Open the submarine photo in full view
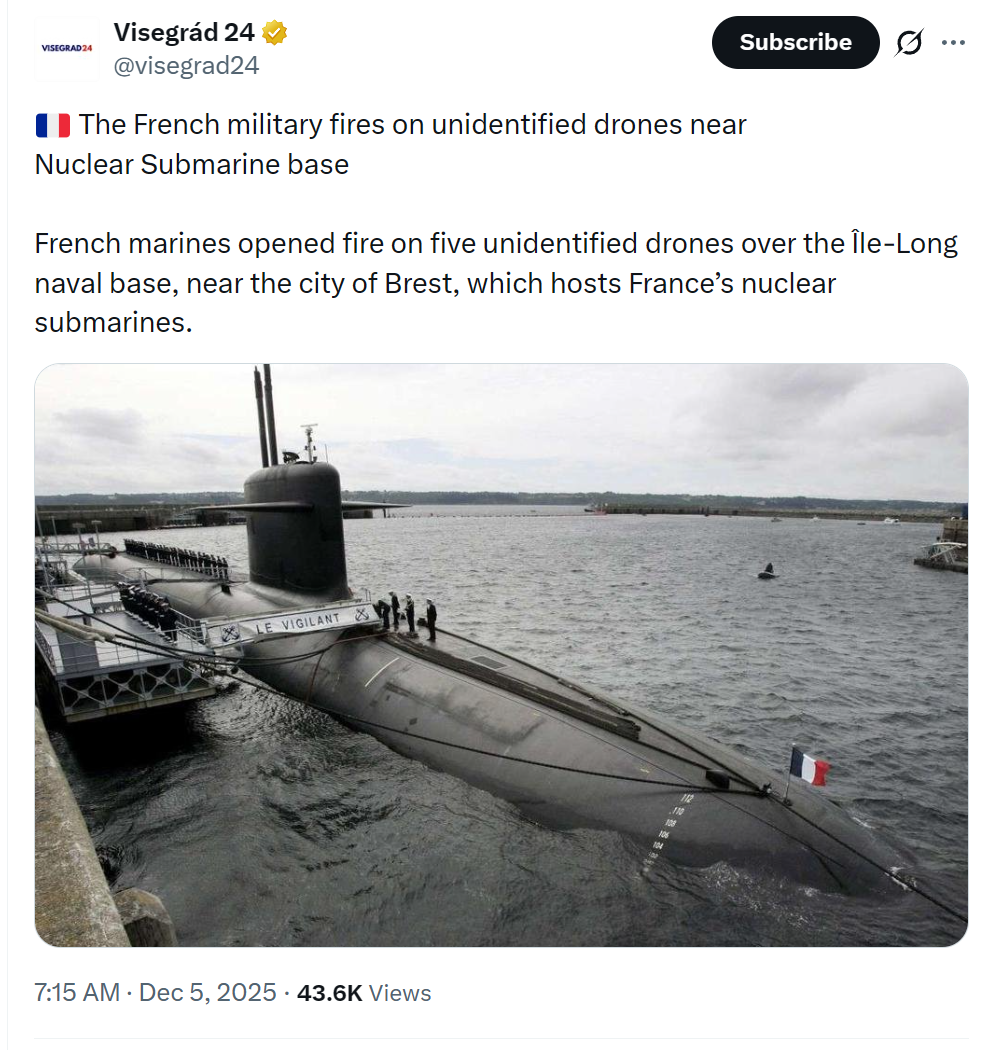The height and width of the screenshot is (1050, 987). click(501, 655)
